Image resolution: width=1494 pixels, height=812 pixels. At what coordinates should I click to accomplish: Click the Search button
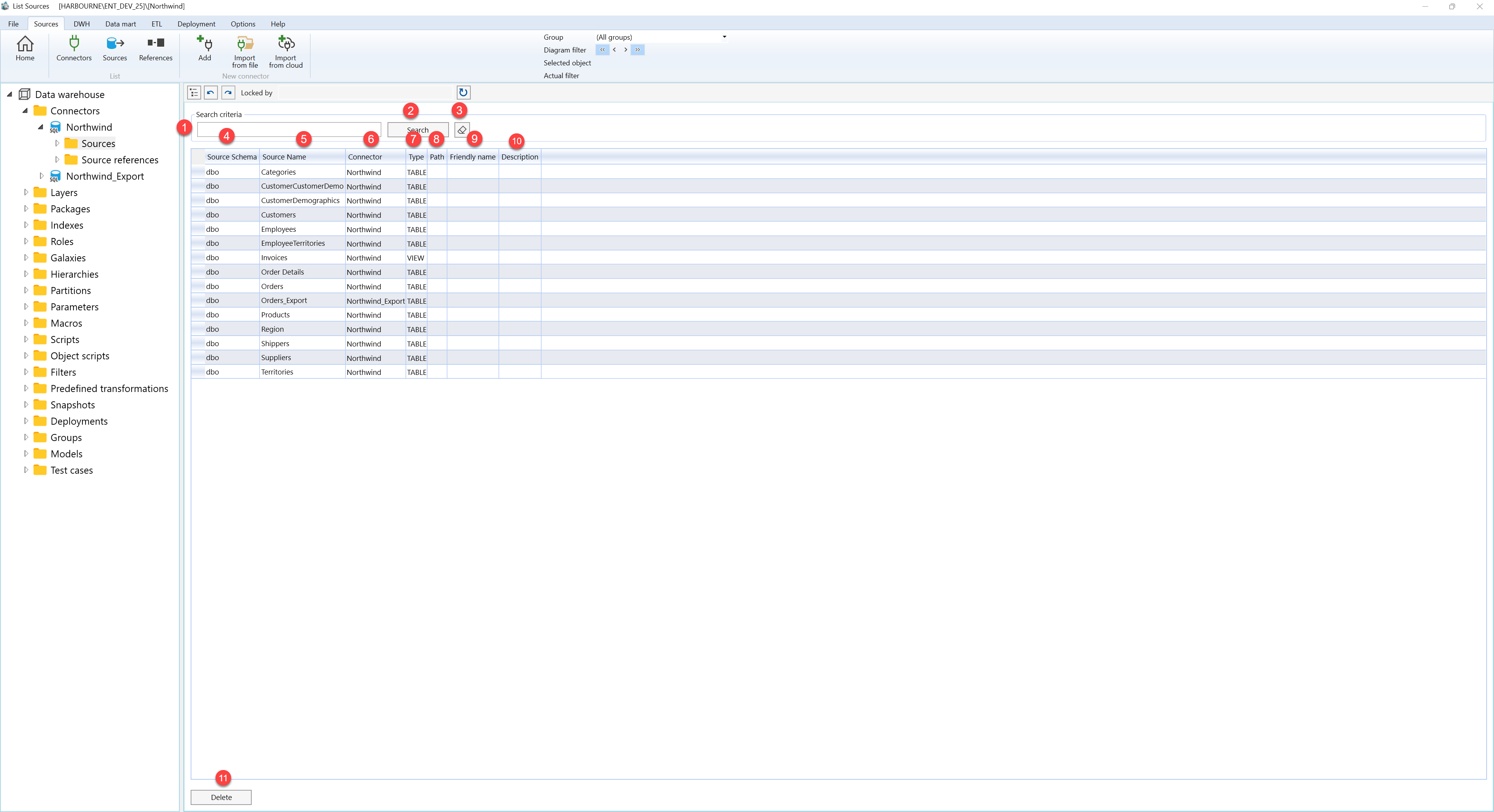click(x=417, y=130)
